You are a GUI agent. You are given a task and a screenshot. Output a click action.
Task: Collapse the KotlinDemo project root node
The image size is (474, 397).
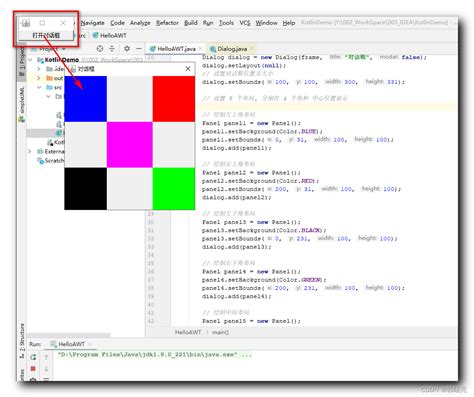[31, 60]
